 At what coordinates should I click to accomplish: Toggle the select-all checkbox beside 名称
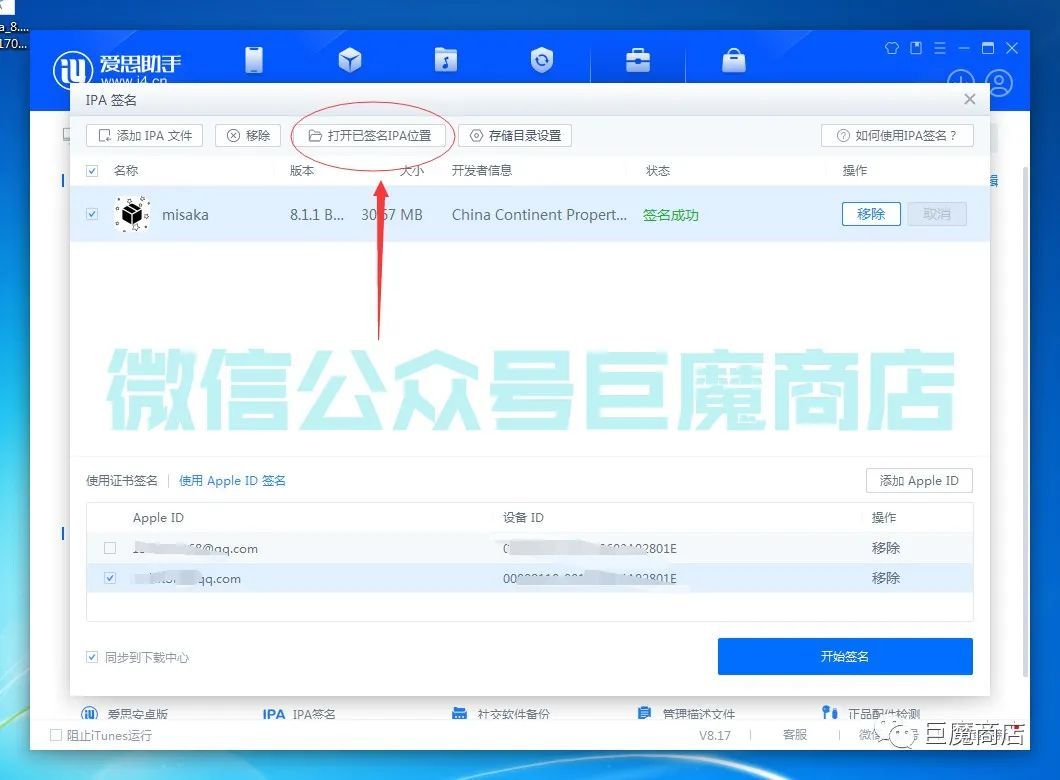(92, 171)
